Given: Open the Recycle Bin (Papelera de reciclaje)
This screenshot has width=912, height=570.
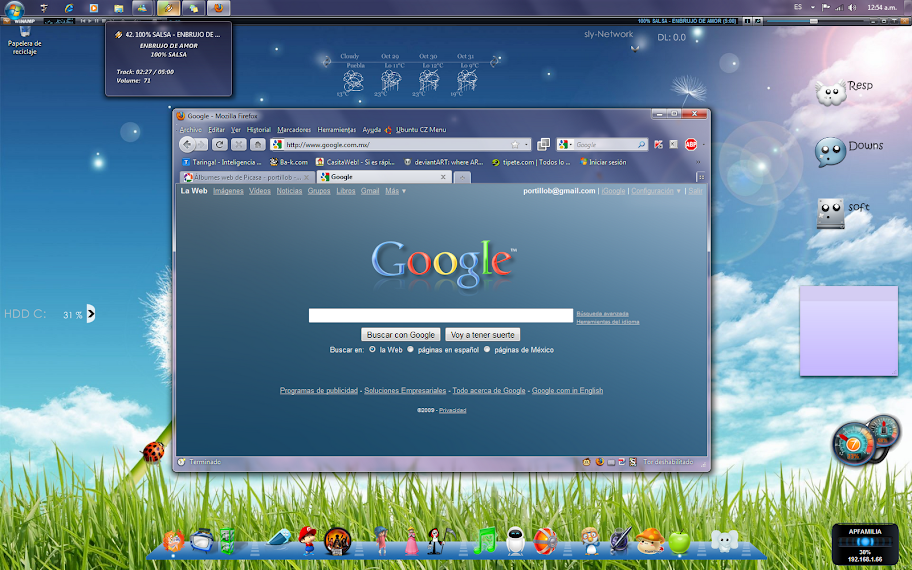Looking at the screenshot, I should [24, 41].
